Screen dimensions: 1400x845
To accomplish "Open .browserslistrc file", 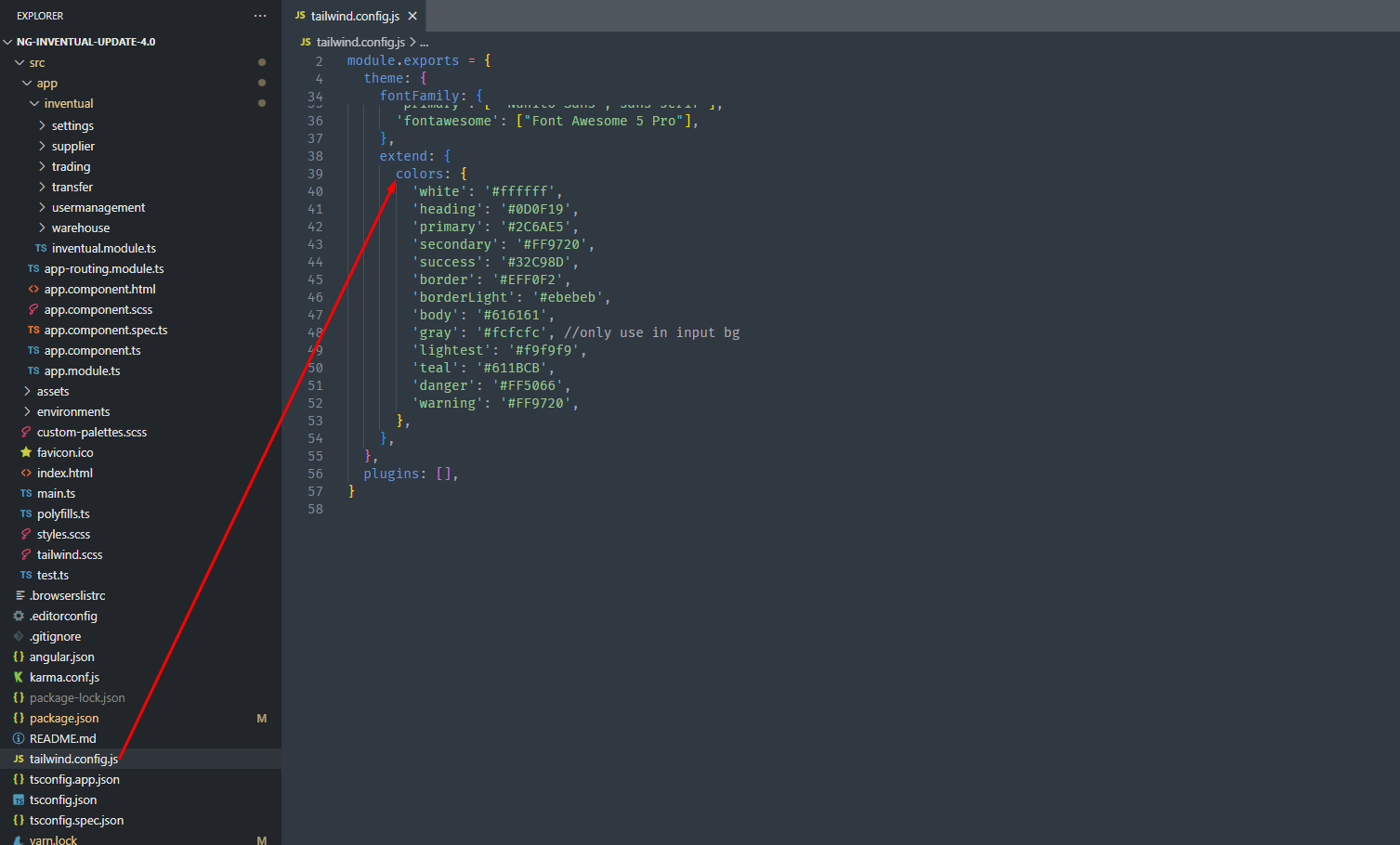I will [x=68, y=595].
